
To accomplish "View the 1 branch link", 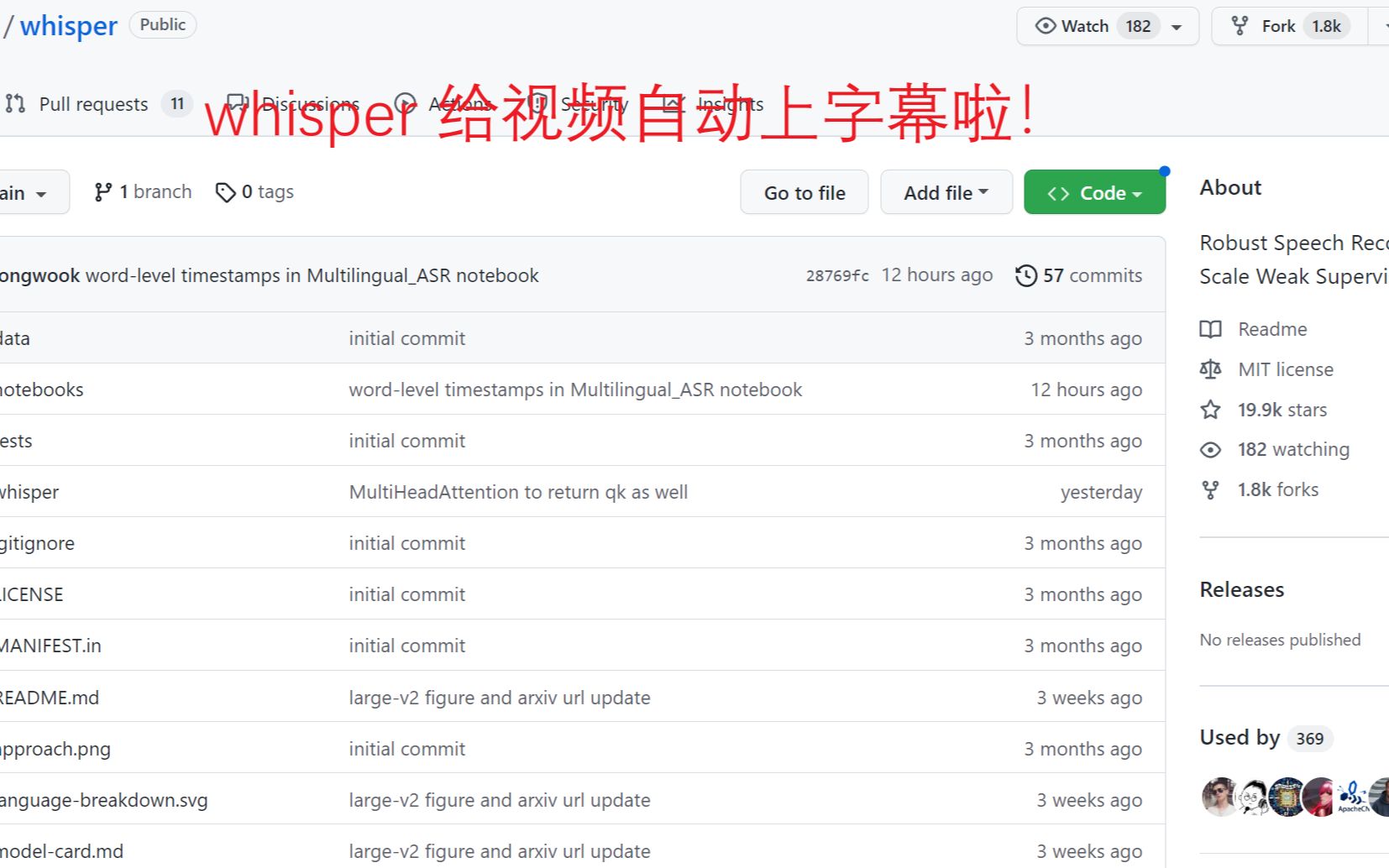I will 143,192.
